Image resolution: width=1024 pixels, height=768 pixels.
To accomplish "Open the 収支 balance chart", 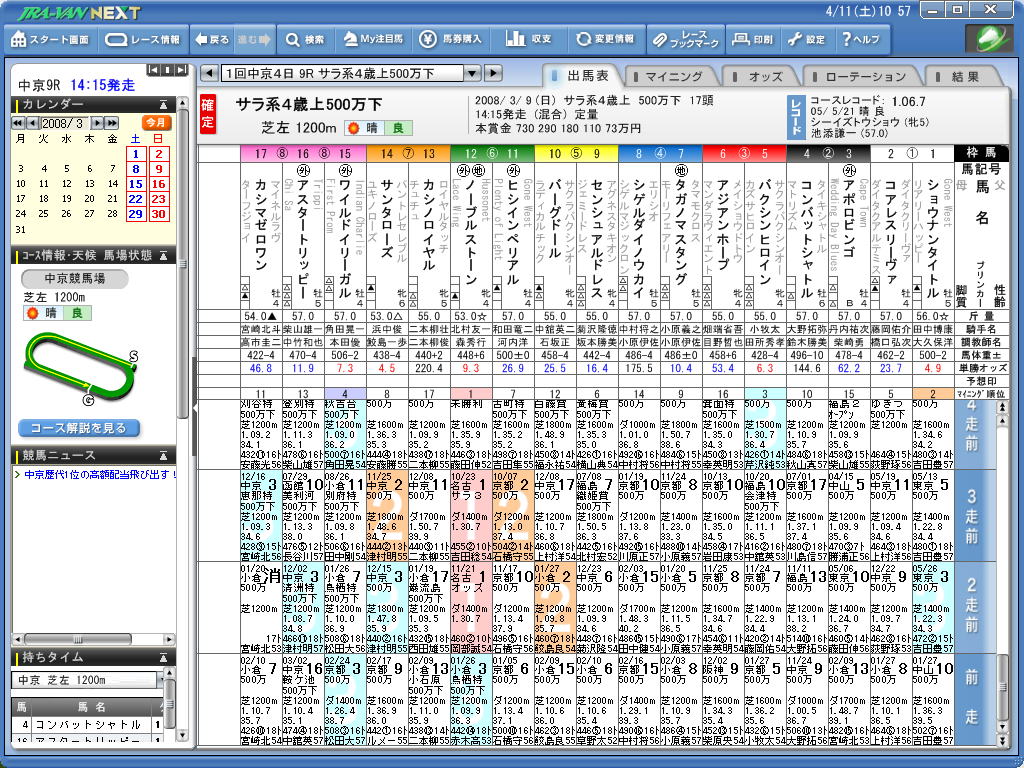I will point(530,40).
